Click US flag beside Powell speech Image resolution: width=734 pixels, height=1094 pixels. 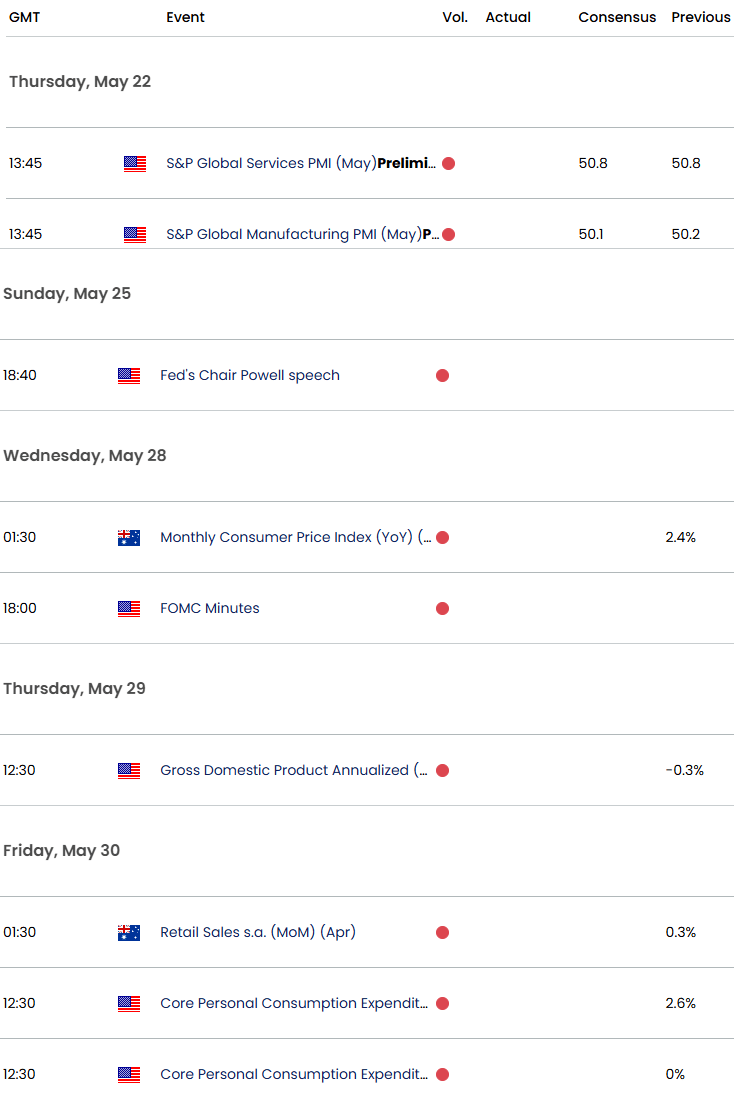click(x=129, y=375)
